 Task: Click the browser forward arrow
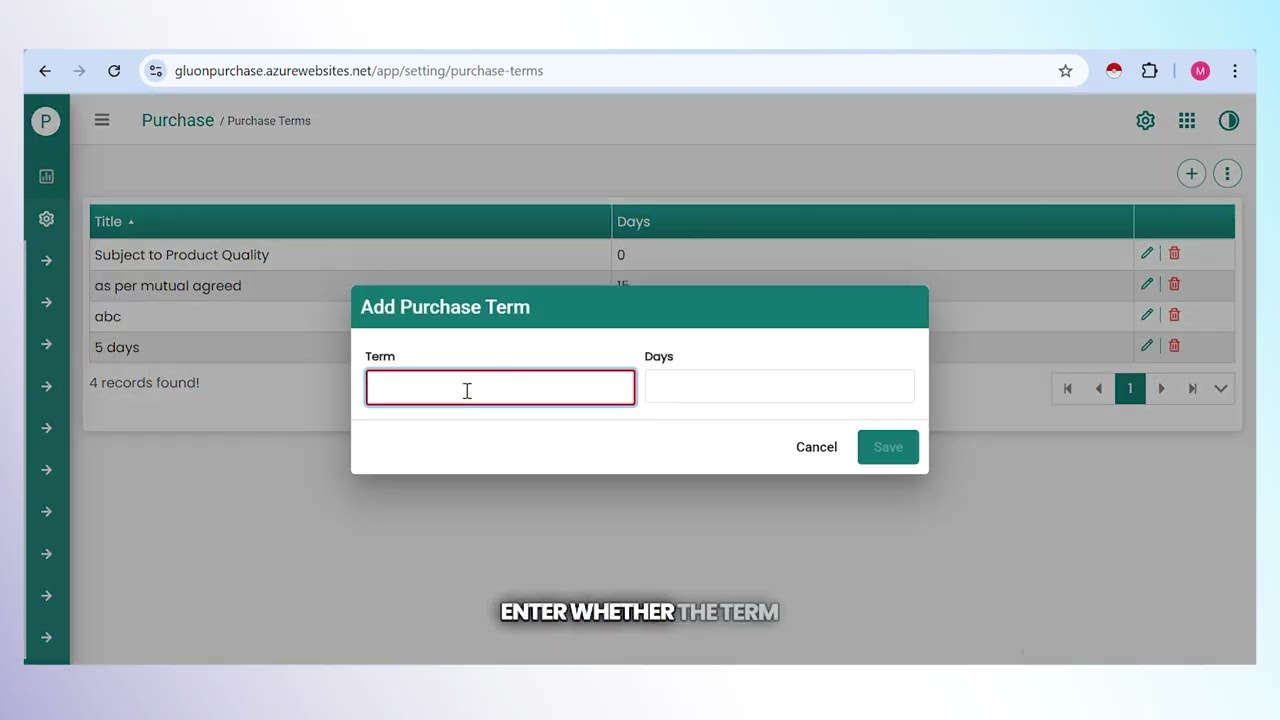click(x=79, y=71)
